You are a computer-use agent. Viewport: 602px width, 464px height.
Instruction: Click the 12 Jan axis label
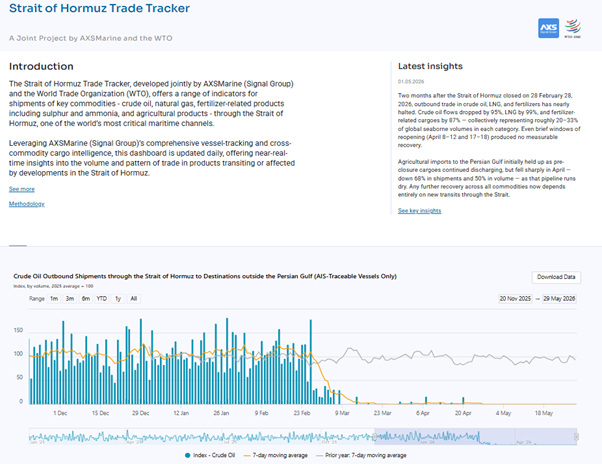point(181,413)
